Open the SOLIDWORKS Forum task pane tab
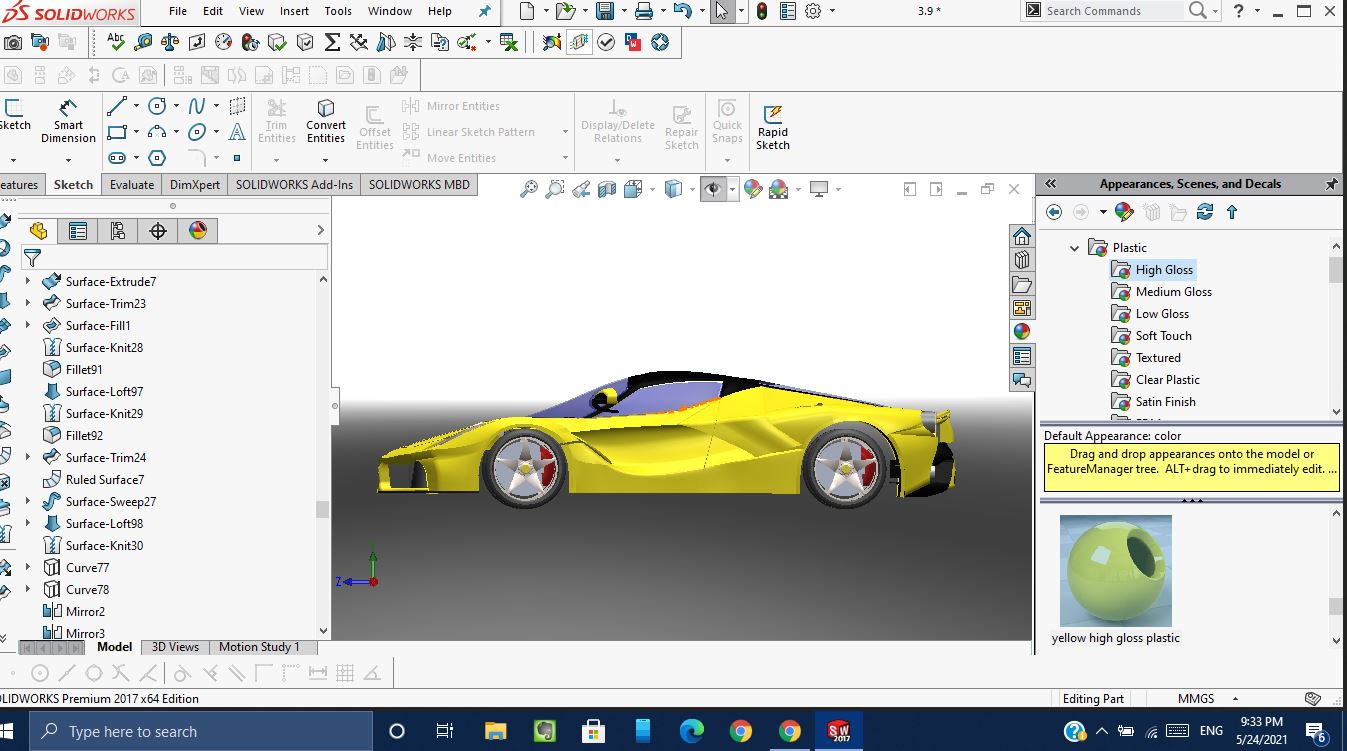The width and height of the screenshot is (1347, 751). 1021,380
